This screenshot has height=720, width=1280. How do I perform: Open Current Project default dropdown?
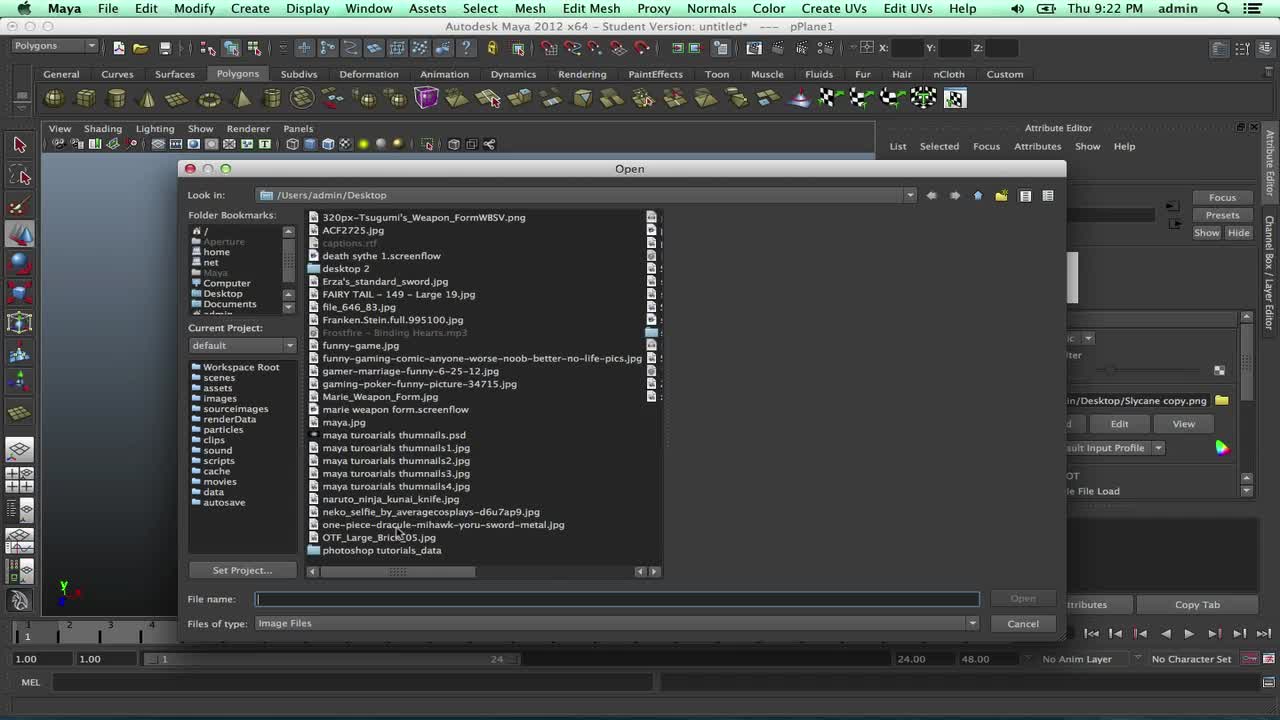coord(243,345)
